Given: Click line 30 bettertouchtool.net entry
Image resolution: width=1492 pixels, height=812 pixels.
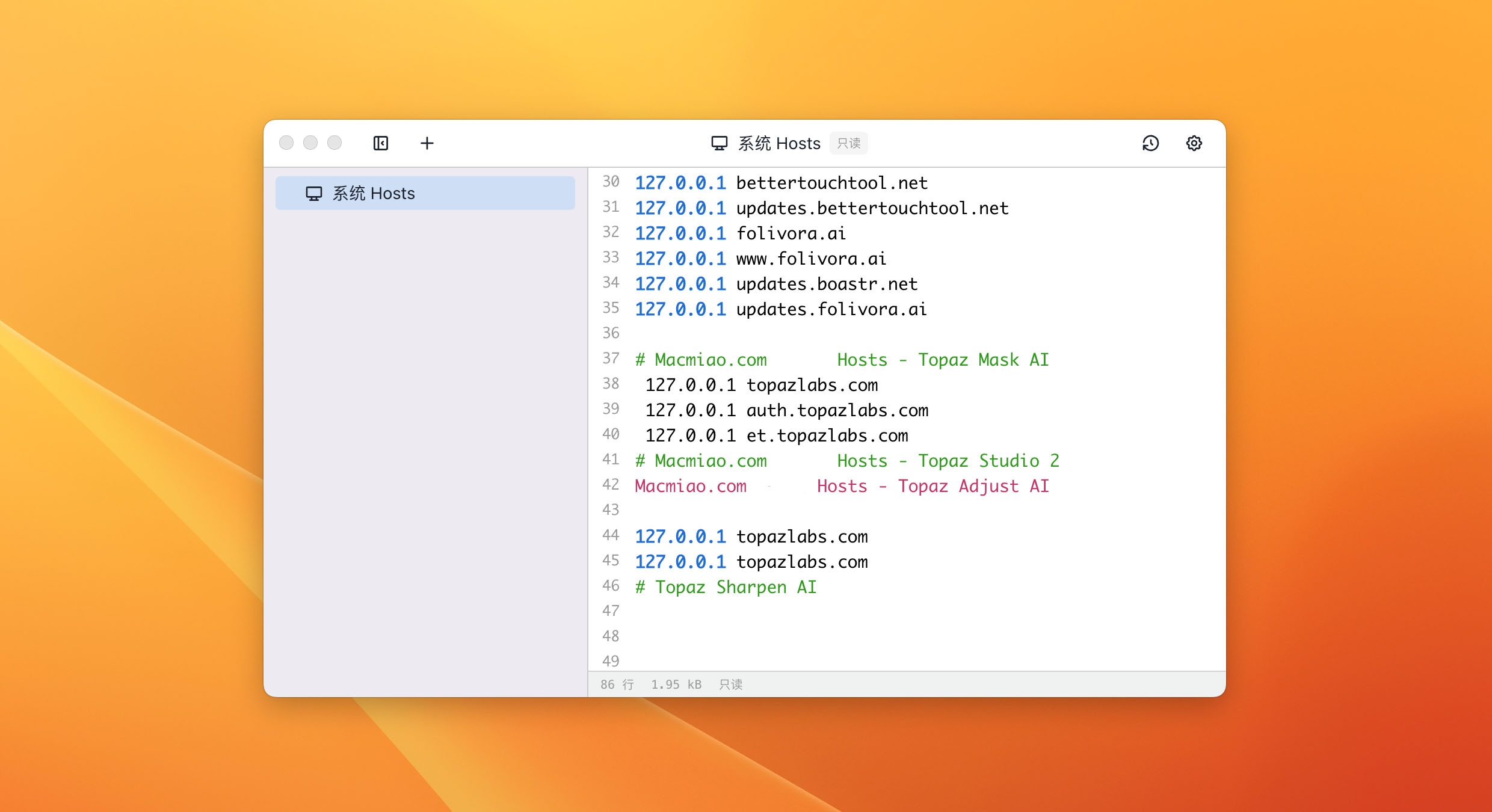Looking at the screenshot, I should 832,183.
